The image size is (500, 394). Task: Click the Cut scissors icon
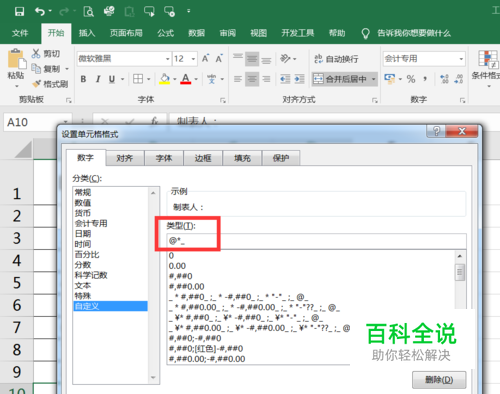(36, 53)
